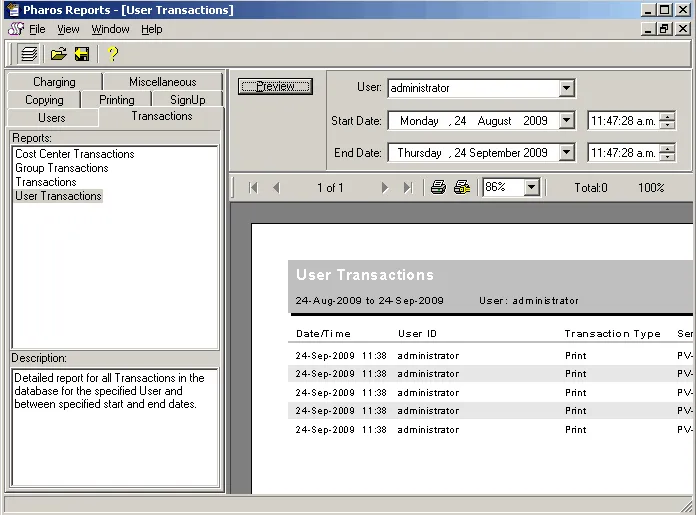696x515 pixels.
Task: Open the File menu
Action: (37, 29)
